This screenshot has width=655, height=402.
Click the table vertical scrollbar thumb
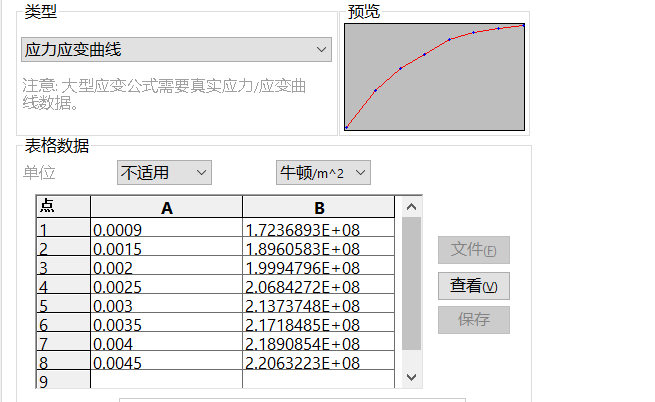click(x=411, y=285)
